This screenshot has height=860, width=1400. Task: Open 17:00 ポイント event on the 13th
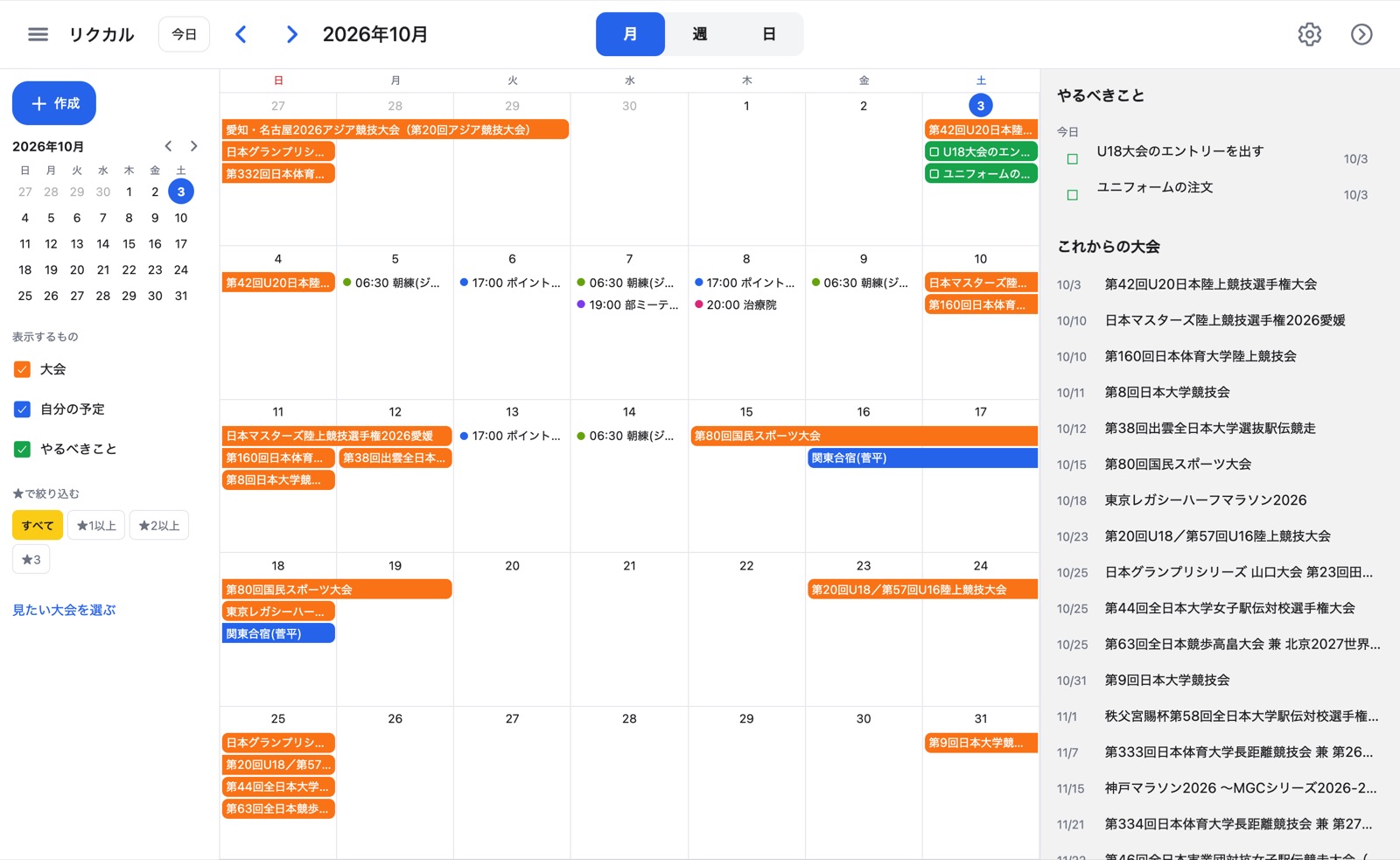pos(512,436)
